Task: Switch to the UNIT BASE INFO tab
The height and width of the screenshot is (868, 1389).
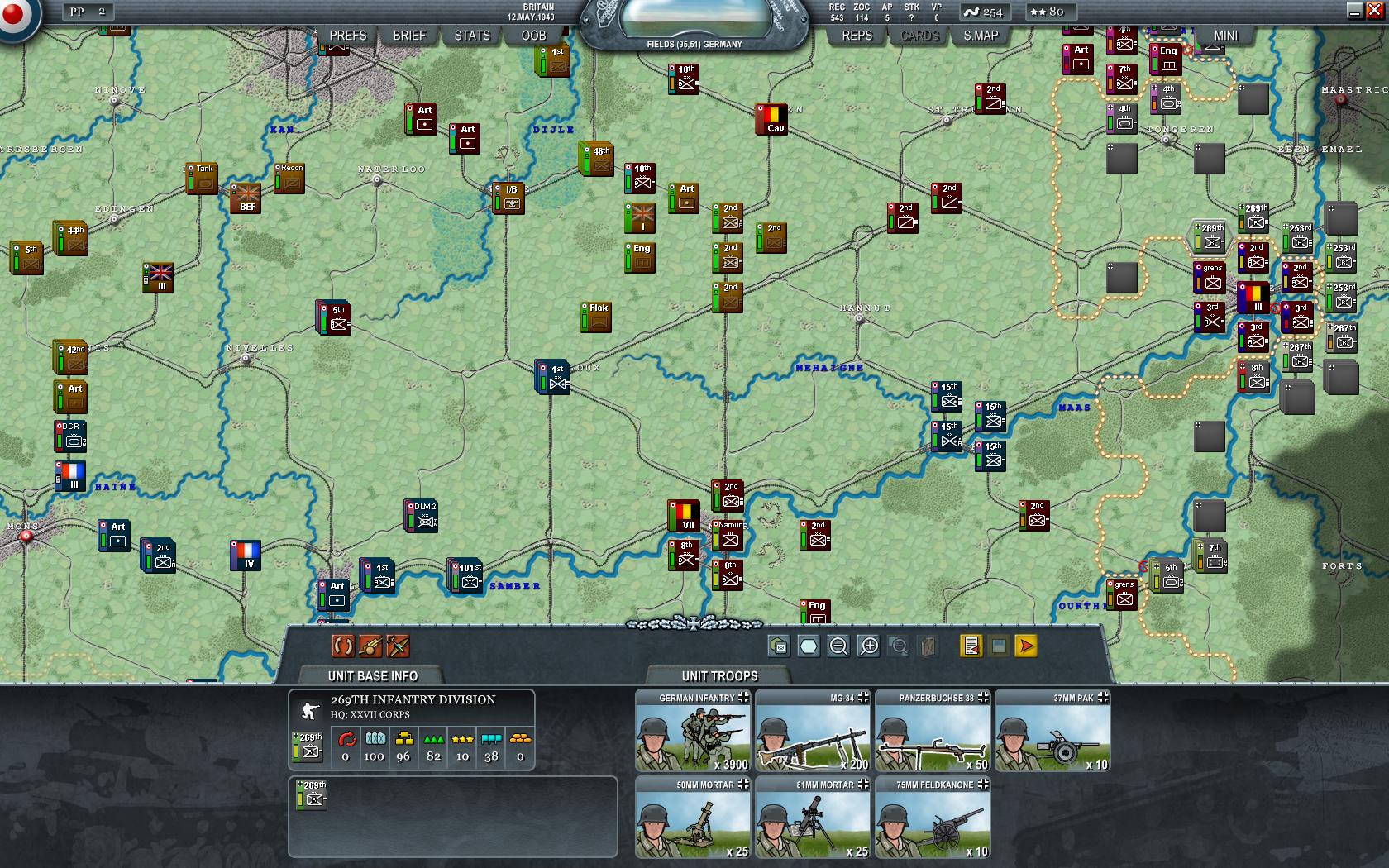Action: (373, 675)
